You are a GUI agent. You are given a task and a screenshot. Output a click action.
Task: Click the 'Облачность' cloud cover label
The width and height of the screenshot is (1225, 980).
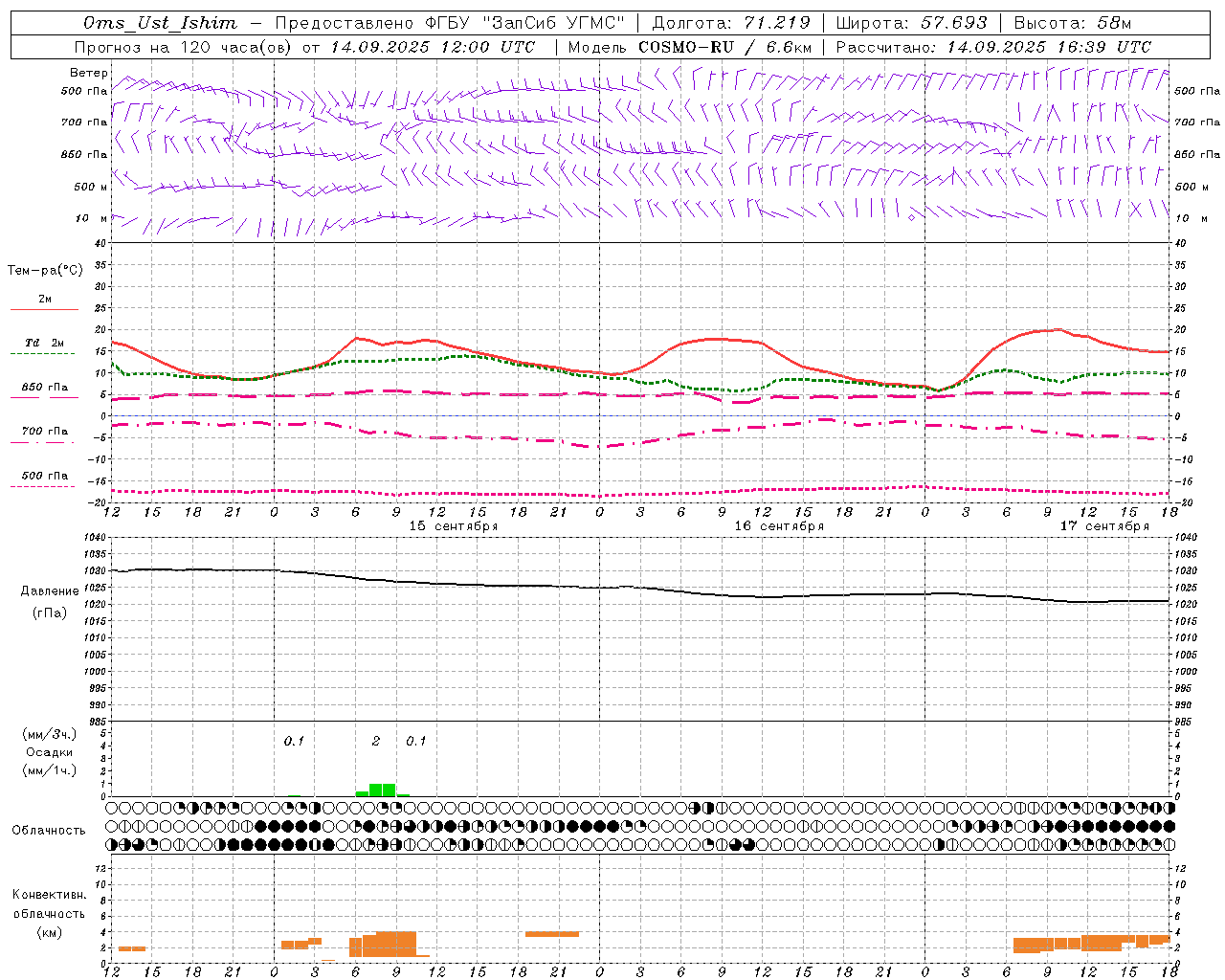coord(49,831)
